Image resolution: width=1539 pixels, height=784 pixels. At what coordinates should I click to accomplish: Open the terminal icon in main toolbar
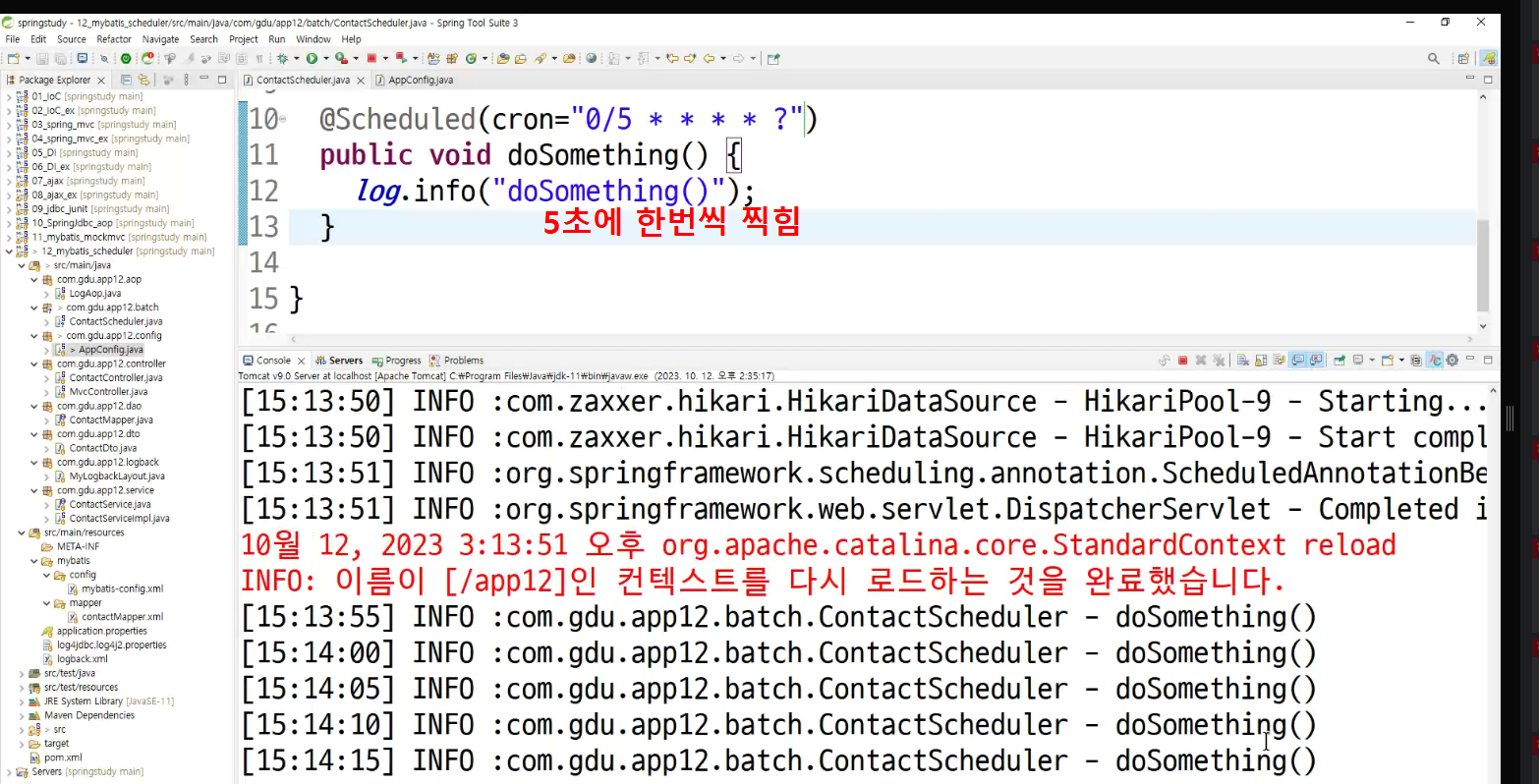[83, 58]
